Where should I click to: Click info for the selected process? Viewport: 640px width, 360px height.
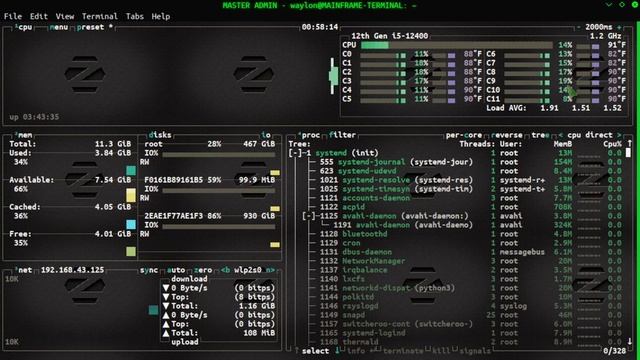356,351
